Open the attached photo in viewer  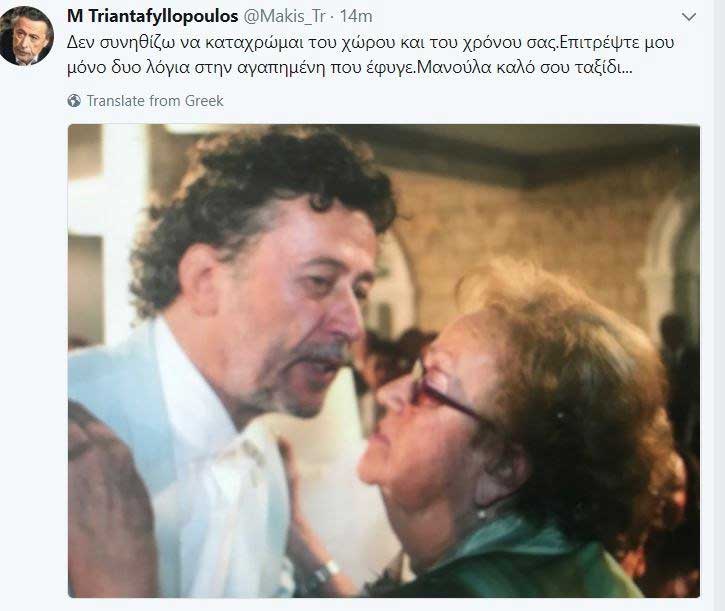pos(384,361)
